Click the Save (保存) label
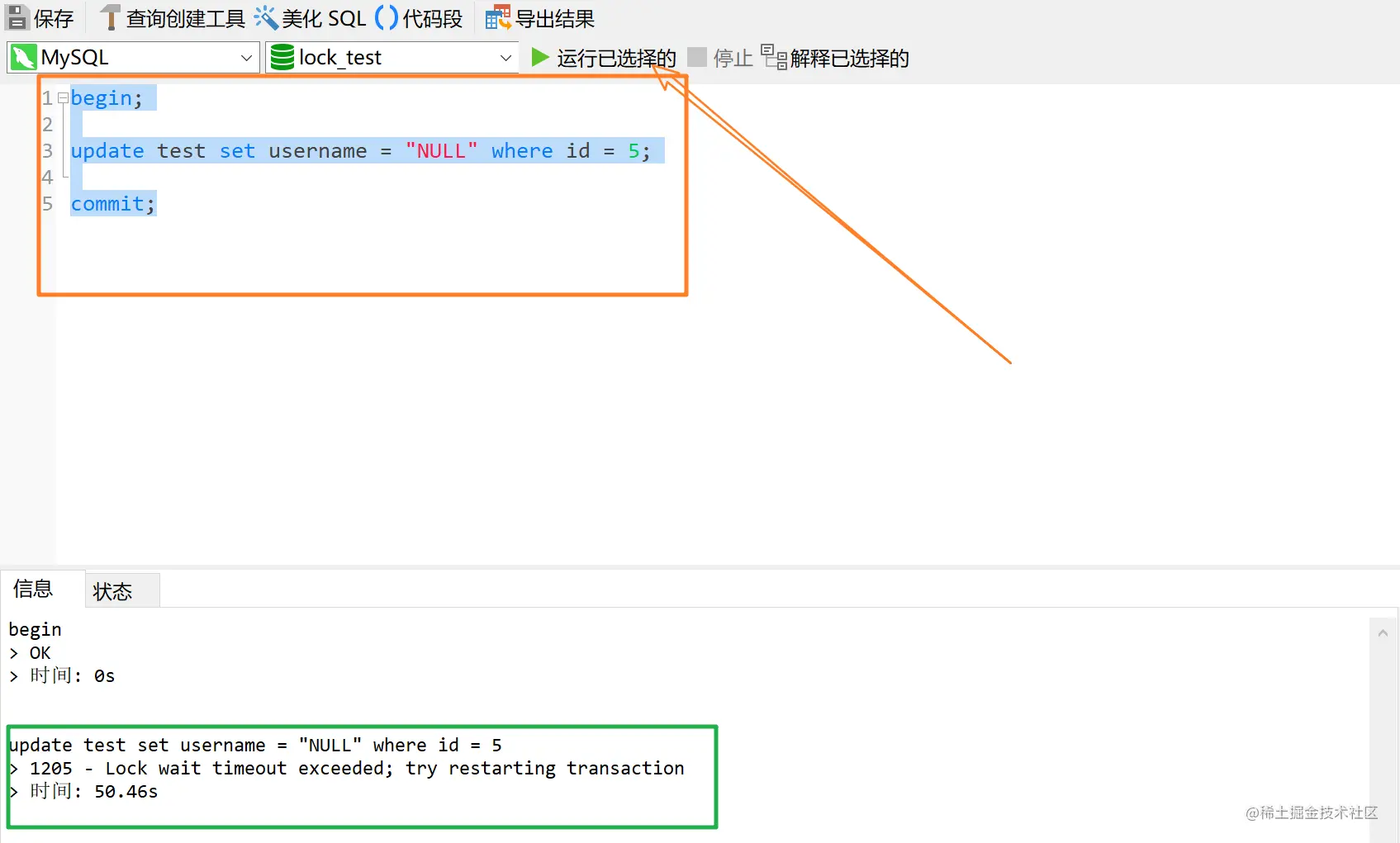This screenshot has width=1400, height=843. [x=54, y=19]
